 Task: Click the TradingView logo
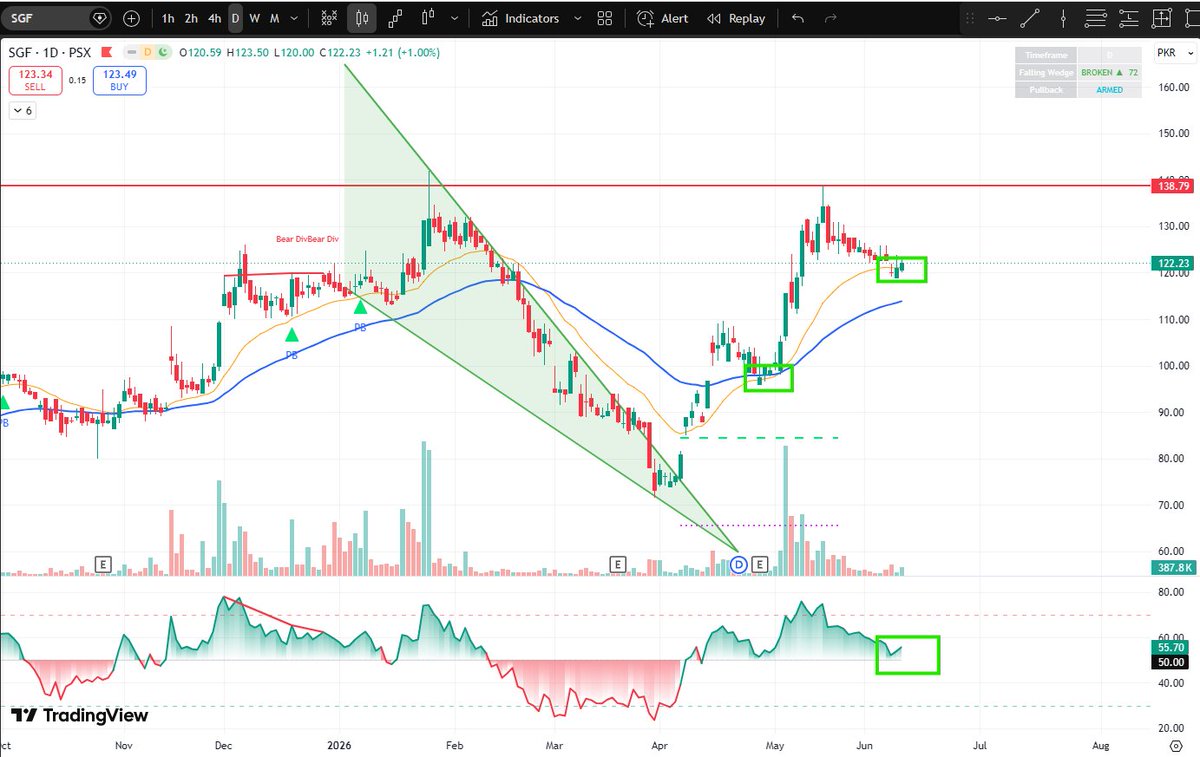(80, 716)
